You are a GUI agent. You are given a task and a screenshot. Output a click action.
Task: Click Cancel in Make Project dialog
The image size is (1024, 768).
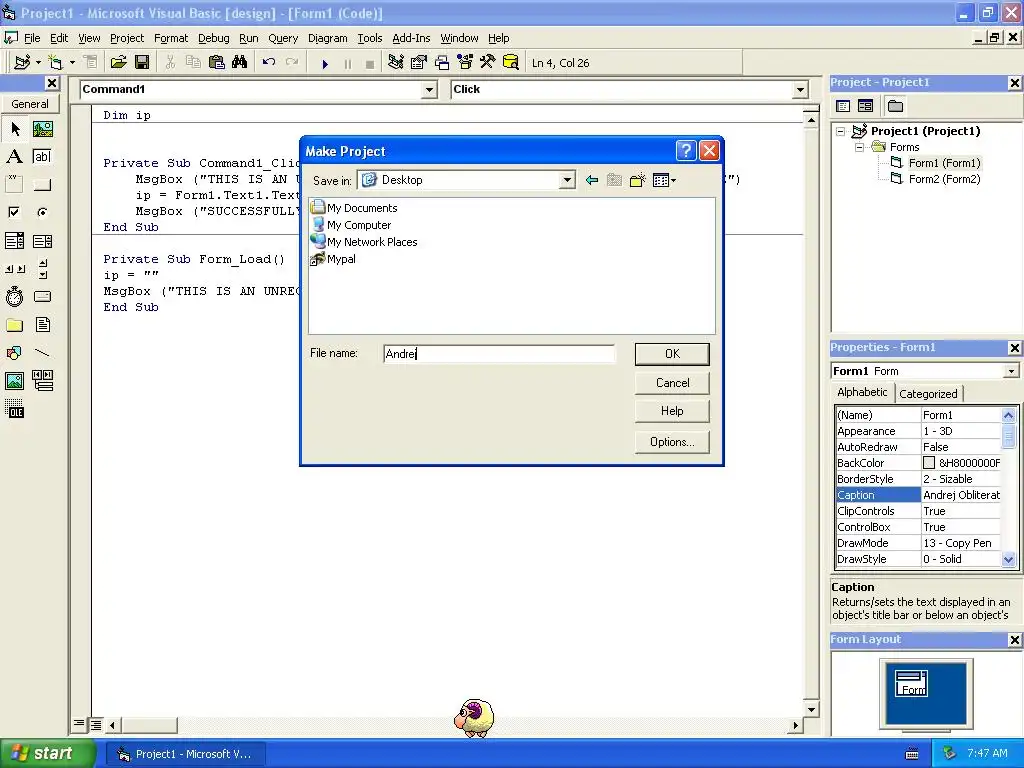pos(672,383)
